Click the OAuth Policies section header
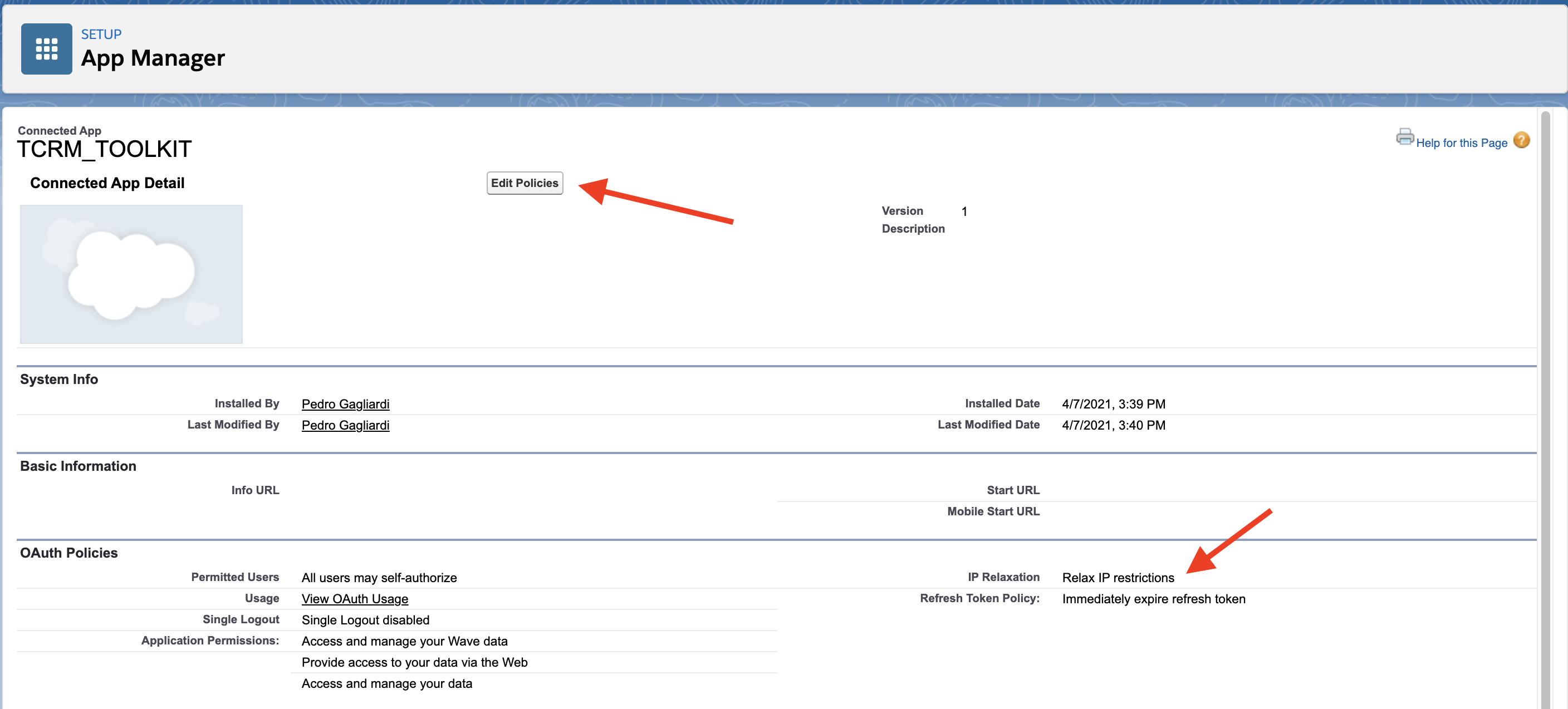The height and width of the screenshot is (709, 1568). click(x=69, y=553)
